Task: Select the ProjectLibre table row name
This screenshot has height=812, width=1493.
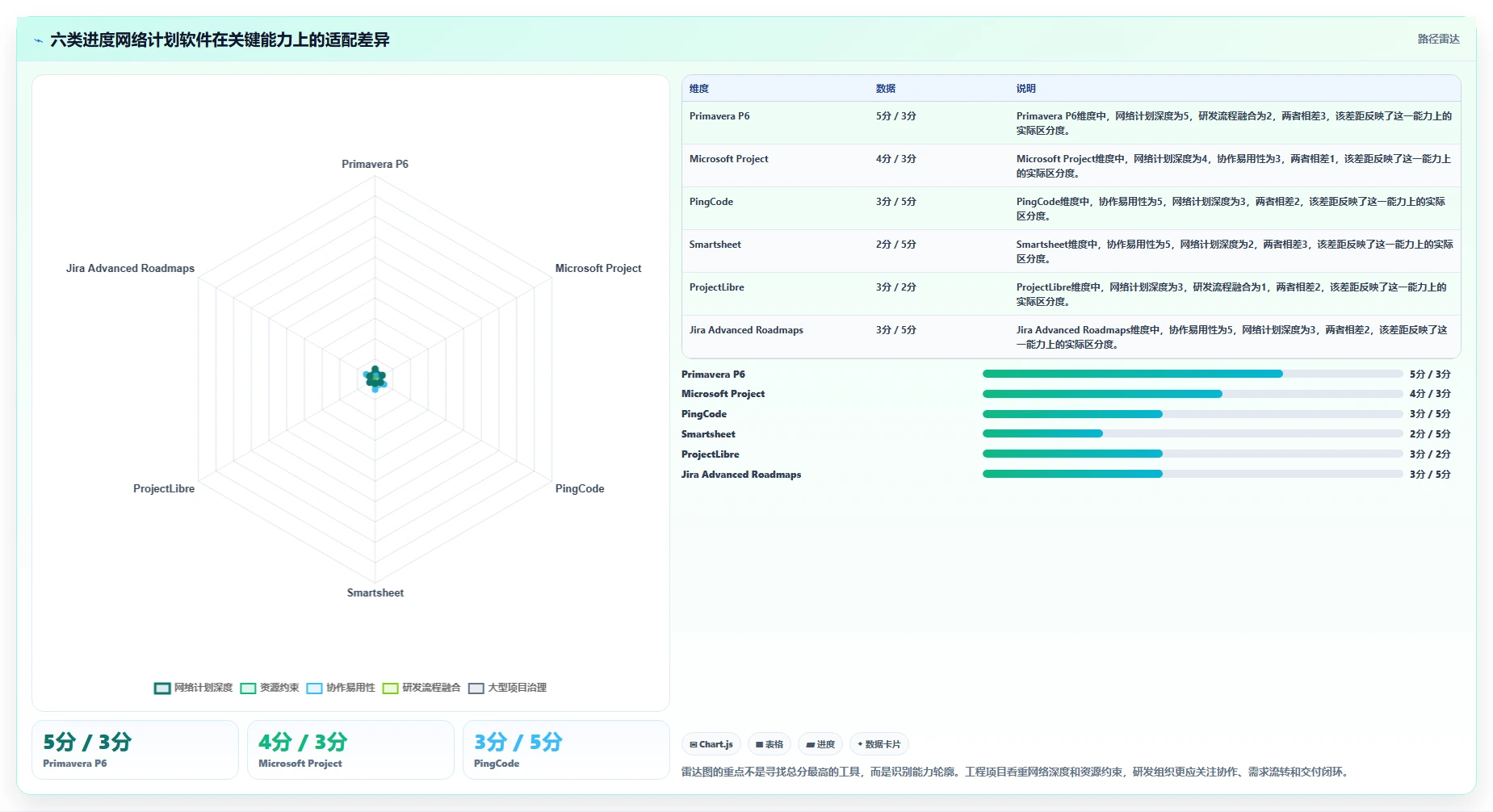Action: pyautogui.click(x=717, y=287)
